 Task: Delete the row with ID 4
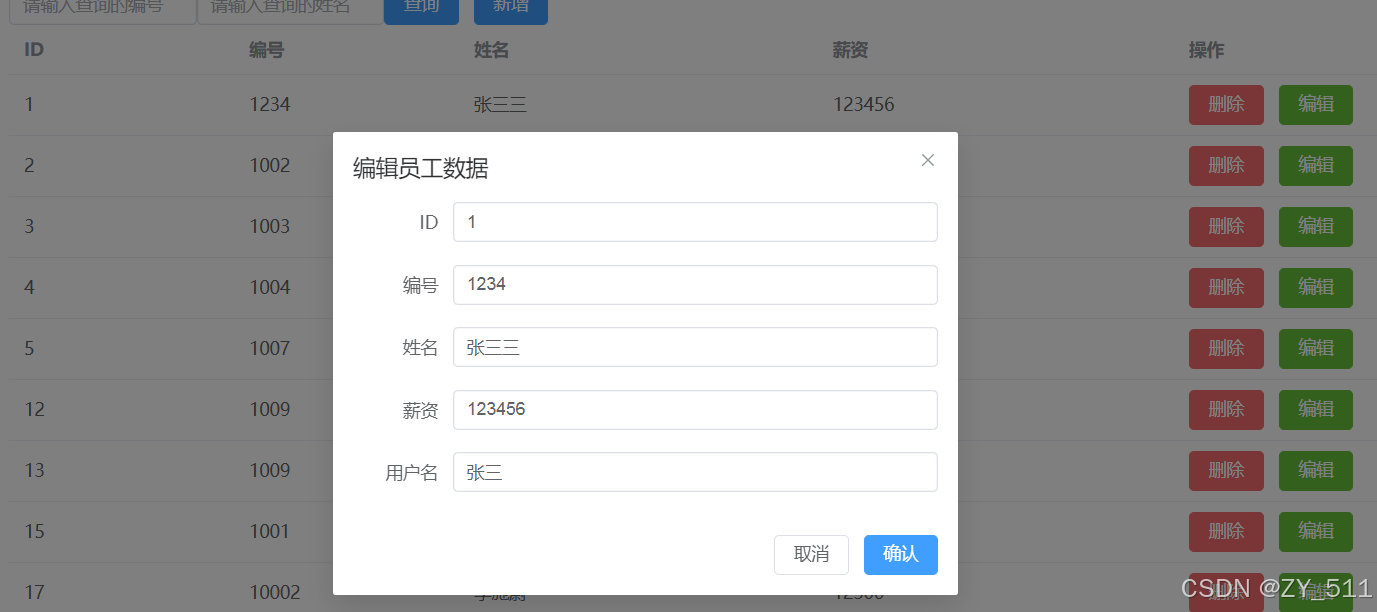(1226, 288)
